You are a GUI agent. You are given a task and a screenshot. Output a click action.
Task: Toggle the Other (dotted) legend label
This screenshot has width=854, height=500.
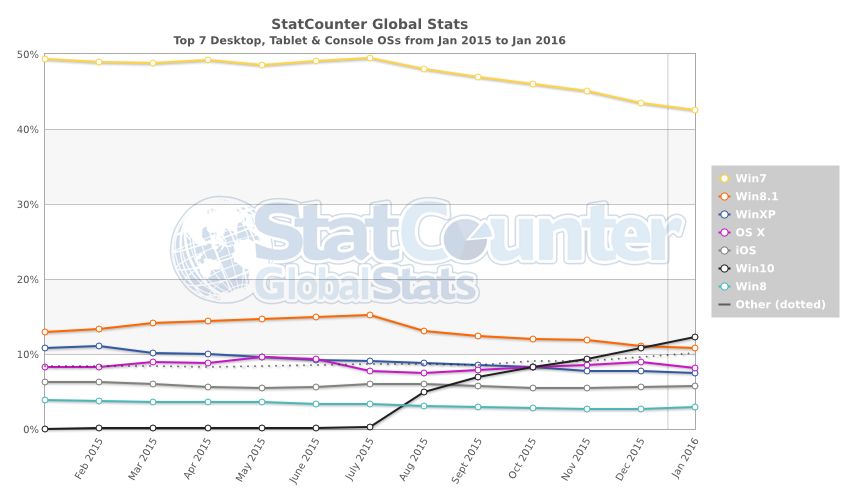point(780,304)
